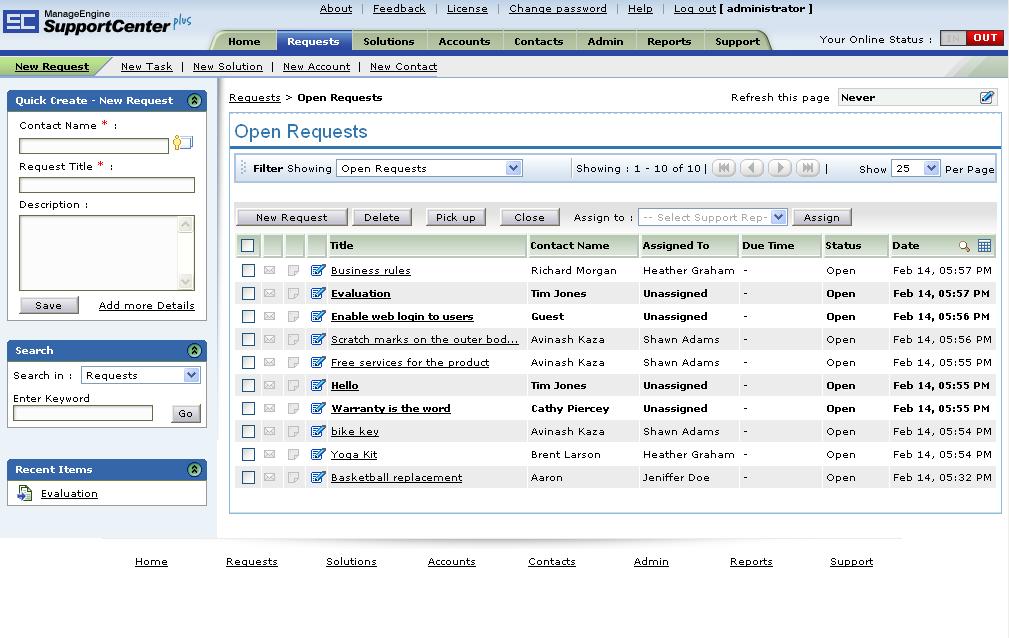The image size is (1009, 638).
Task: Go to the last page of results
Action: 808,168
